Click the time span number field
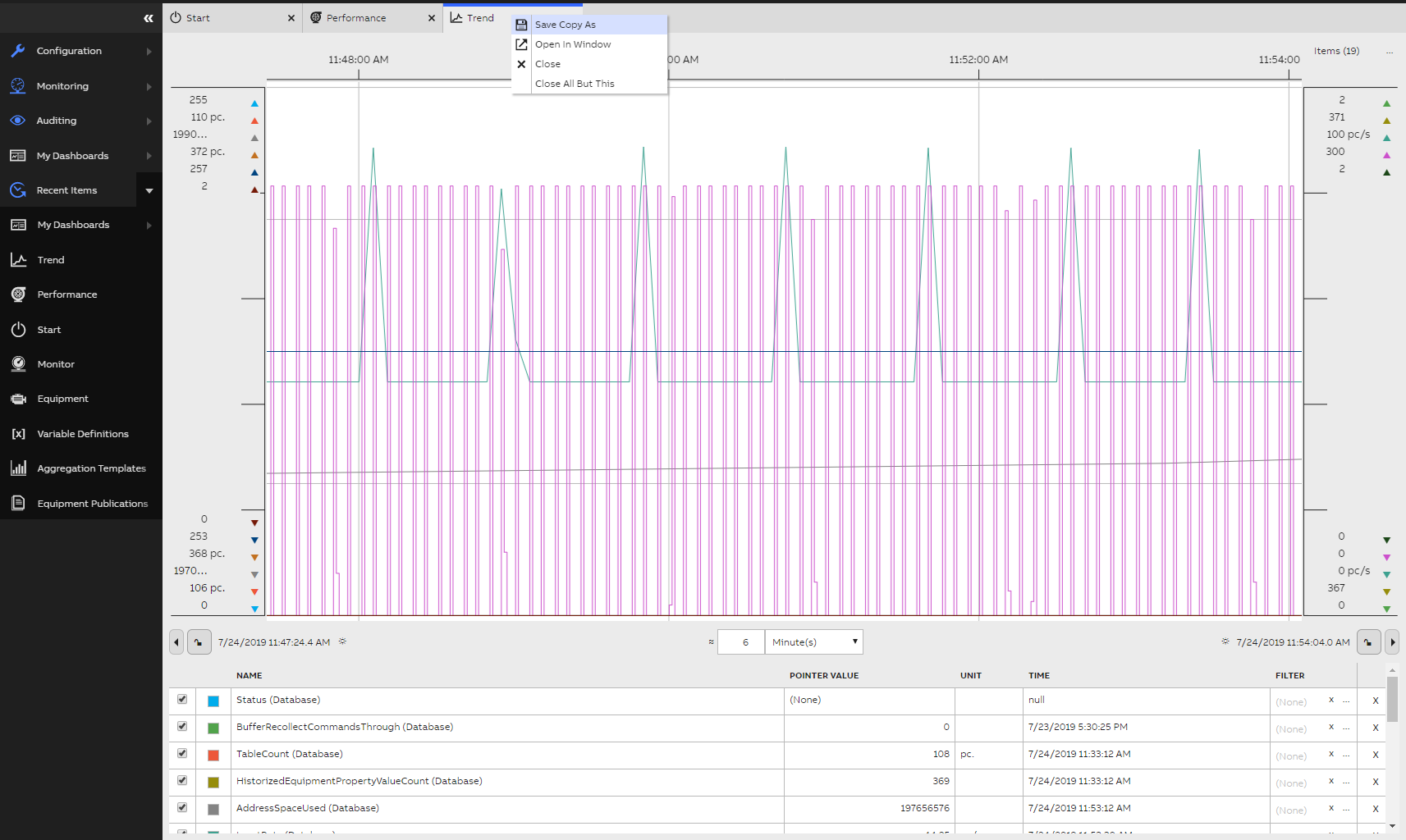This screenshot has height=840, width=1406. [741, 642]
